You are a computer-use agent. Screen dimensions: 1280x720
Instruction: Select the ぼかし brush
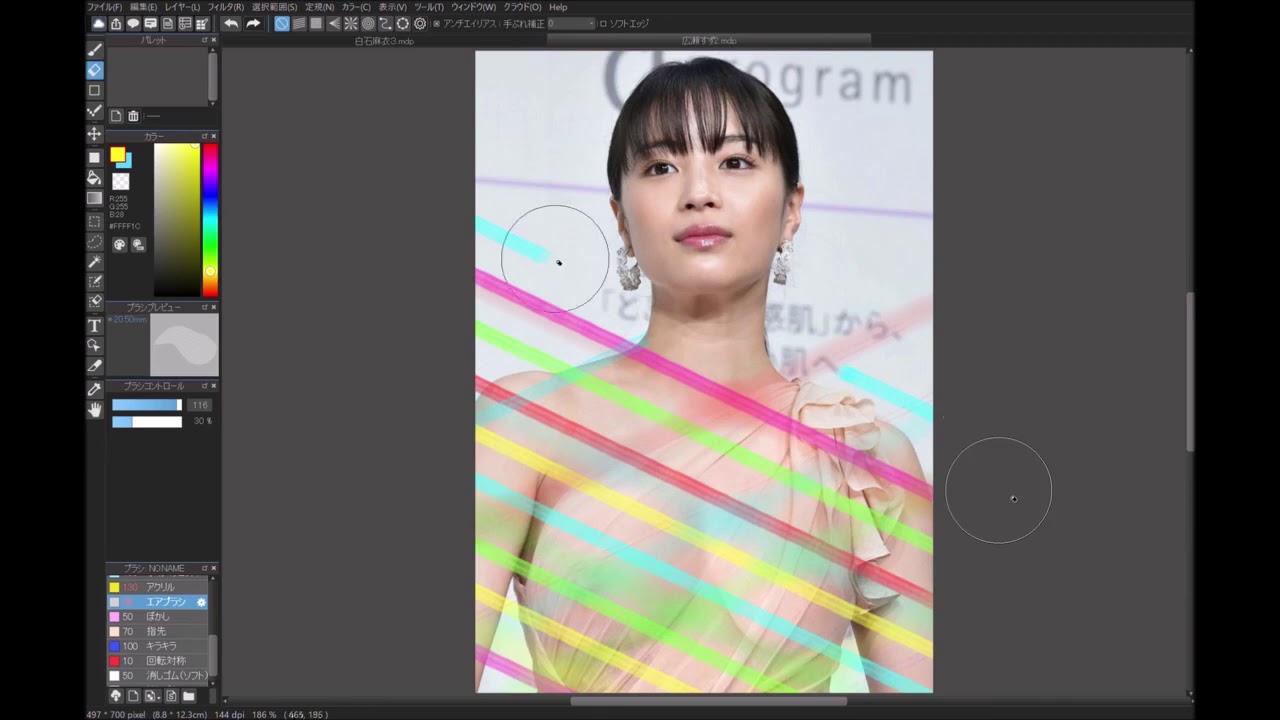click(158, 617)
